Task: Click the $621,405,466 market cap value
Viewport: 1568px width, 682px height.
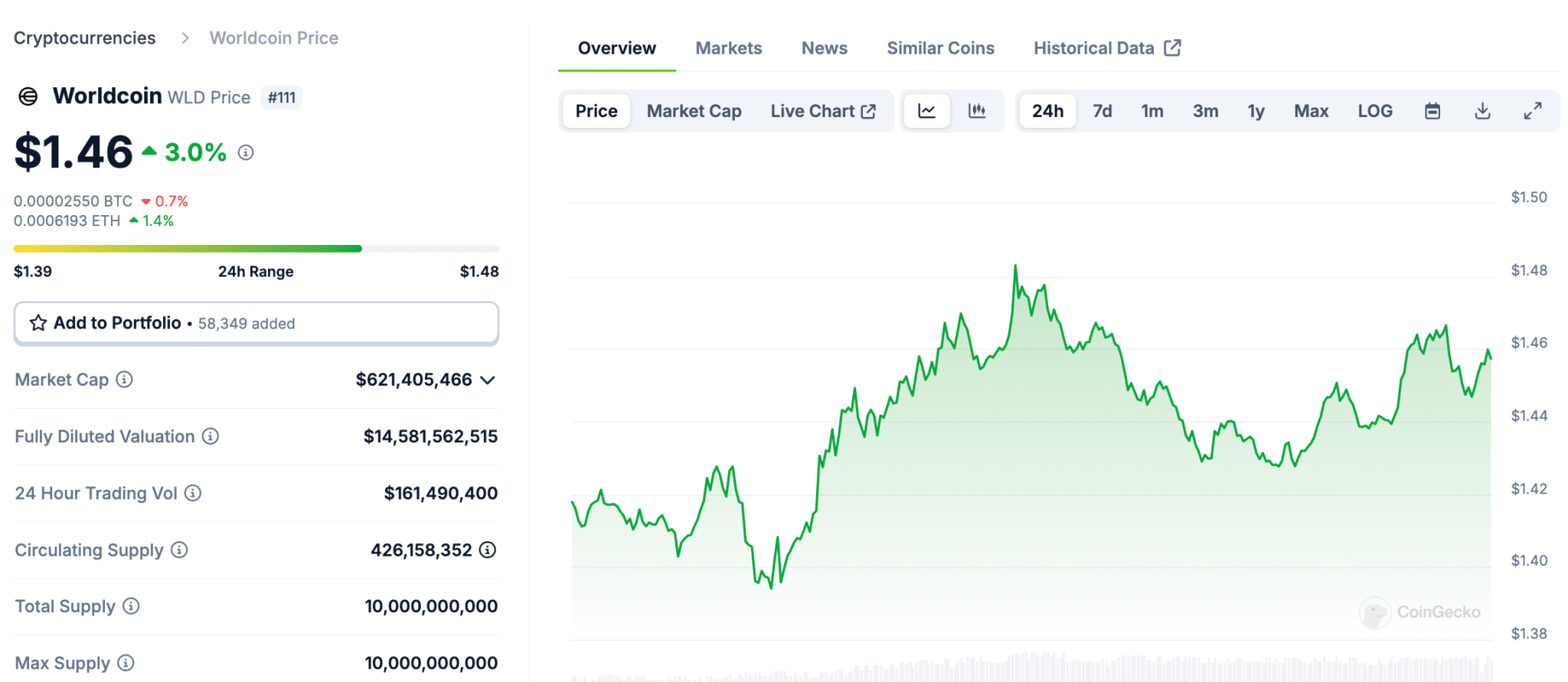Action: [414, 380]
